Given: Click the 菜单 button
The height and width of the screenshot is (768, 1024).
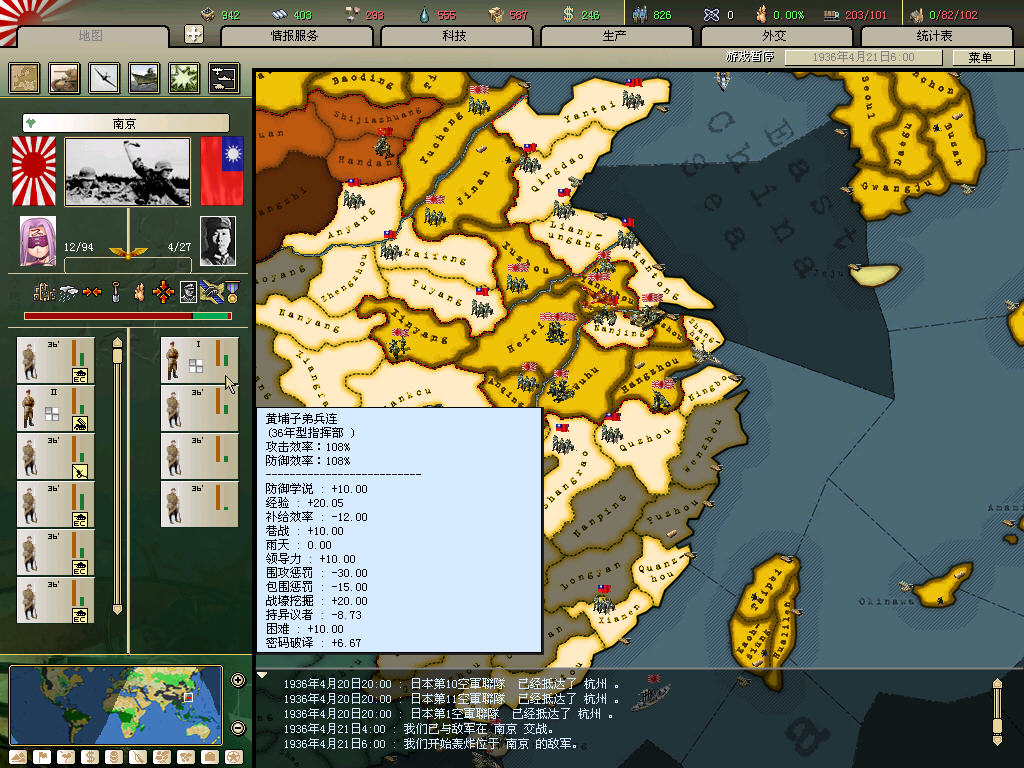Looking at the screenshot, I should tap(982, 57).
